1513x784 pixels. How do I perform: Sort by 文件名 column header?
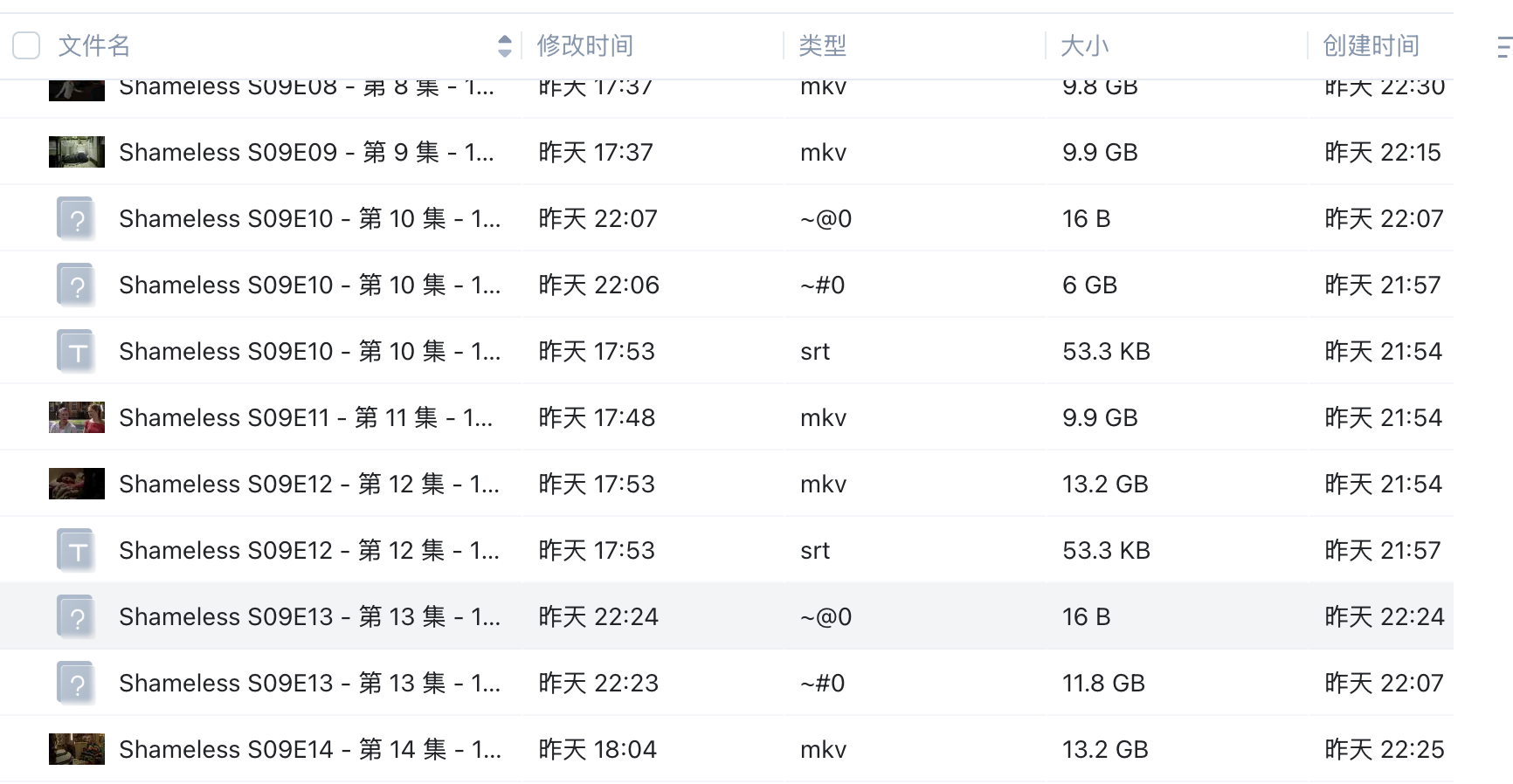click(x=94, y=45)
